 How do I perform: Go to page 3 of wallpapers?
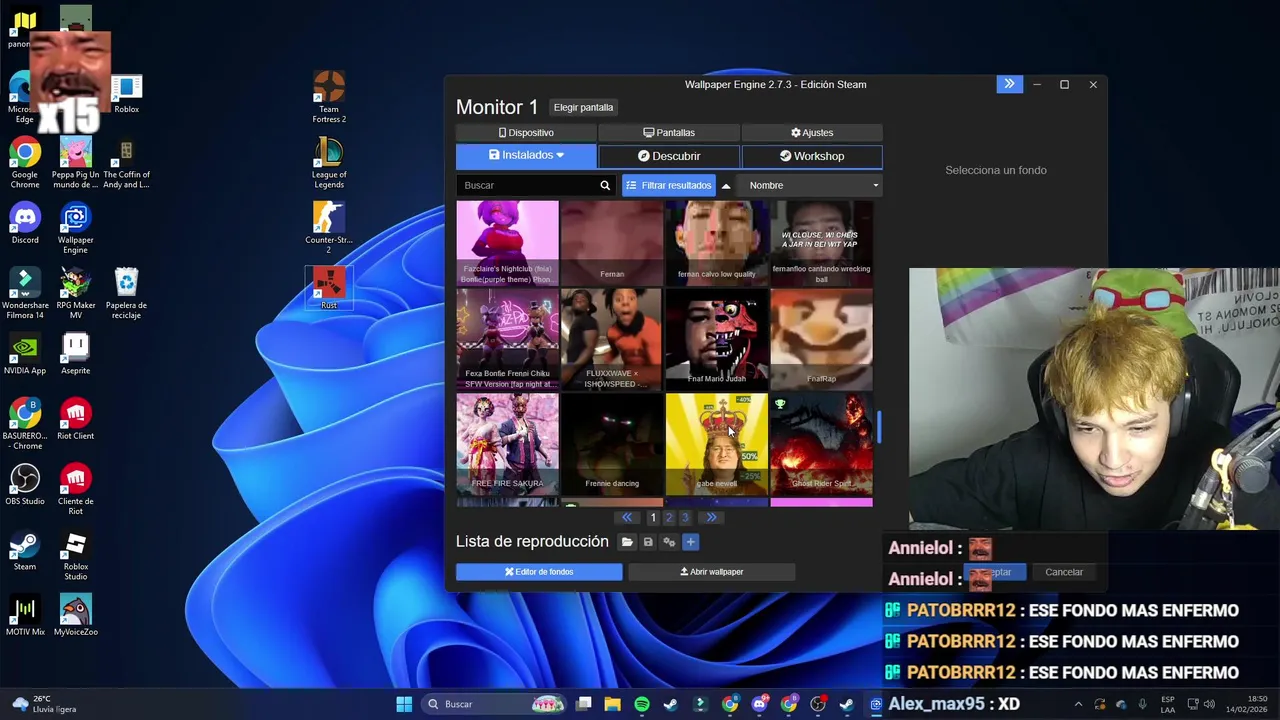(685, 517)
